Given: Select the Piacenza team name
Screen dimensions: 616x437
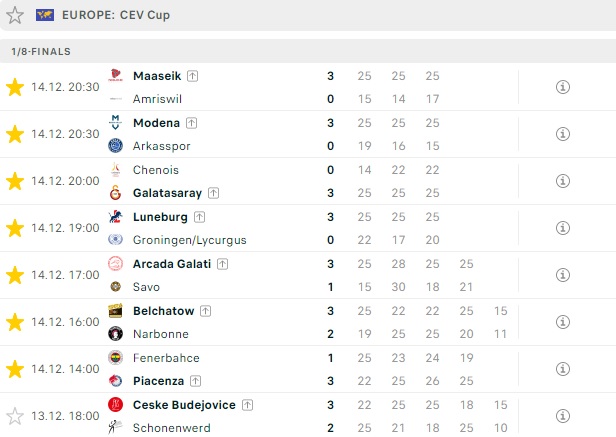Looking at the screenshot, I should 159,381.
